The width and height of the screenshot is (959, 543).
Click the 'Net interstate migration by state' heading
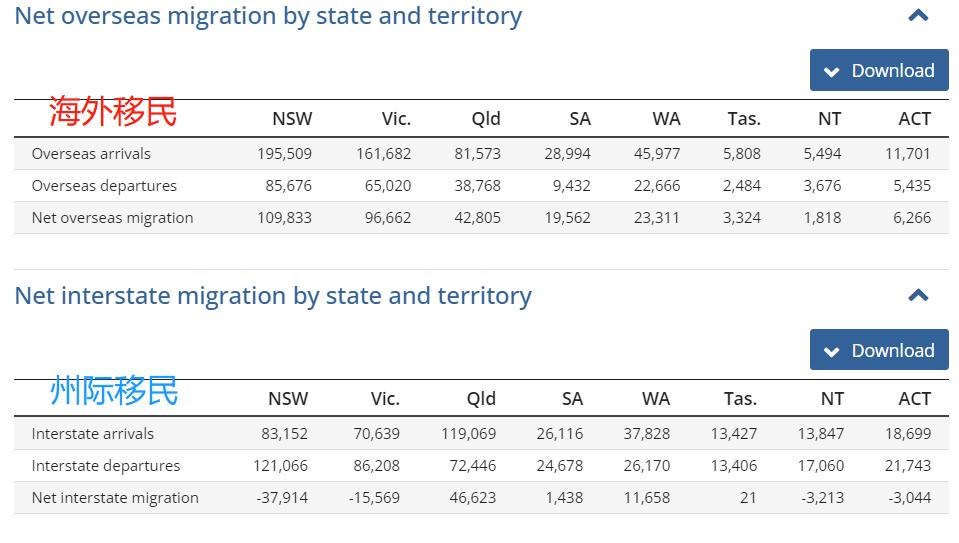pyautogui.click(x=273, y=296)
